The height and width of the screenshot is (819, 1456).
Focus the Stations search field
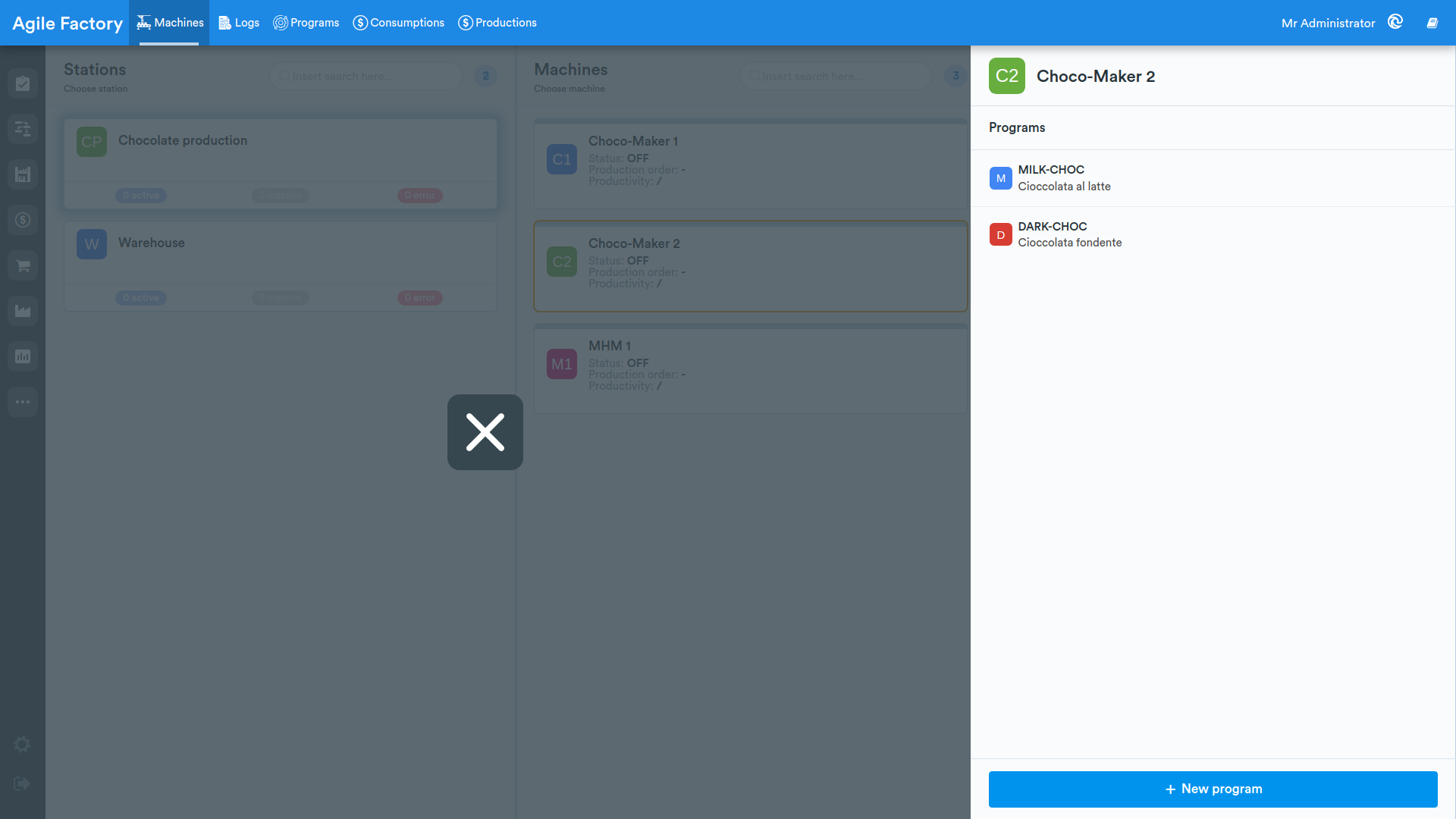(366, 76)
